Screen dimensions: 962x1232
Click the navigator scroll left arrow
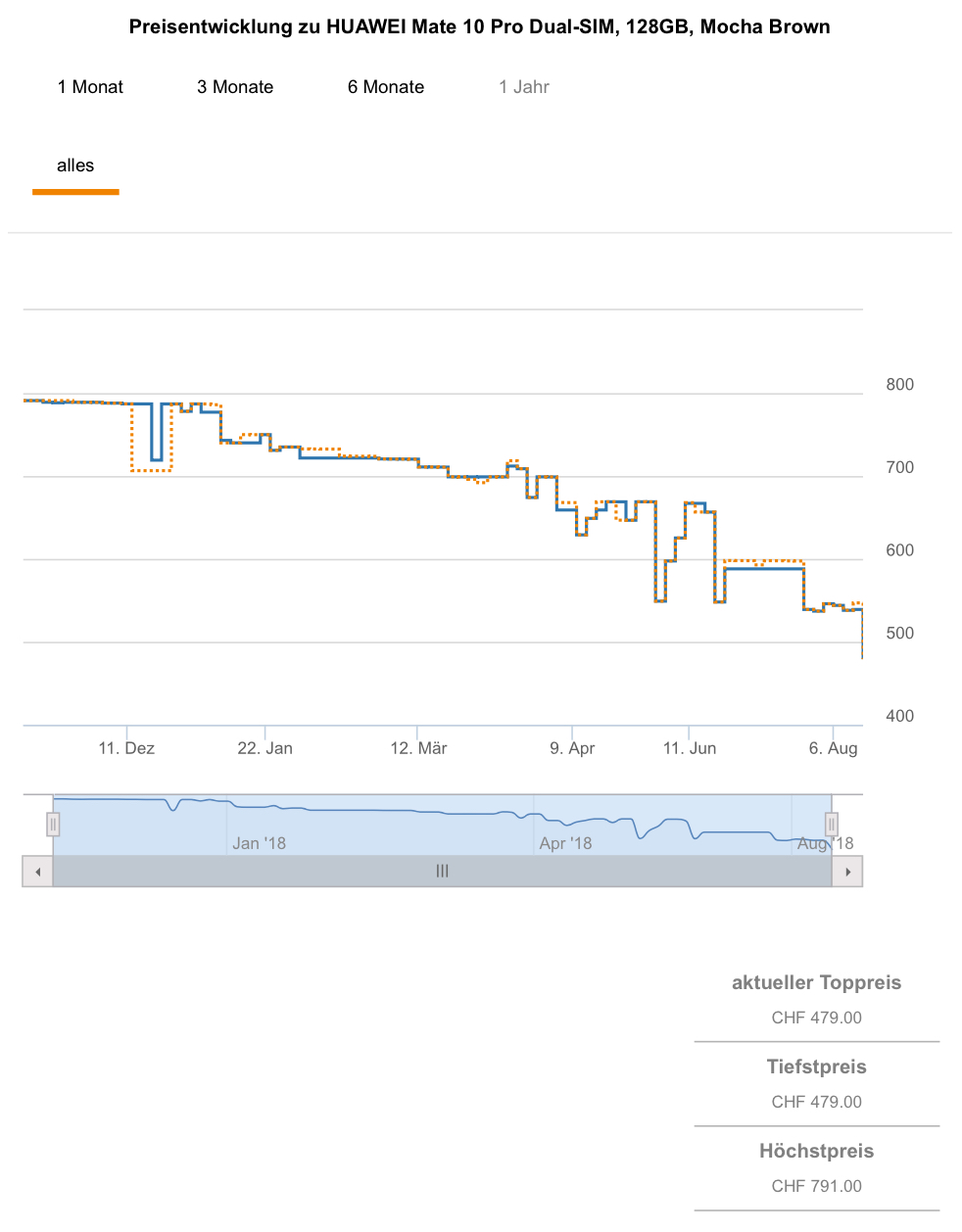point(38,872)
